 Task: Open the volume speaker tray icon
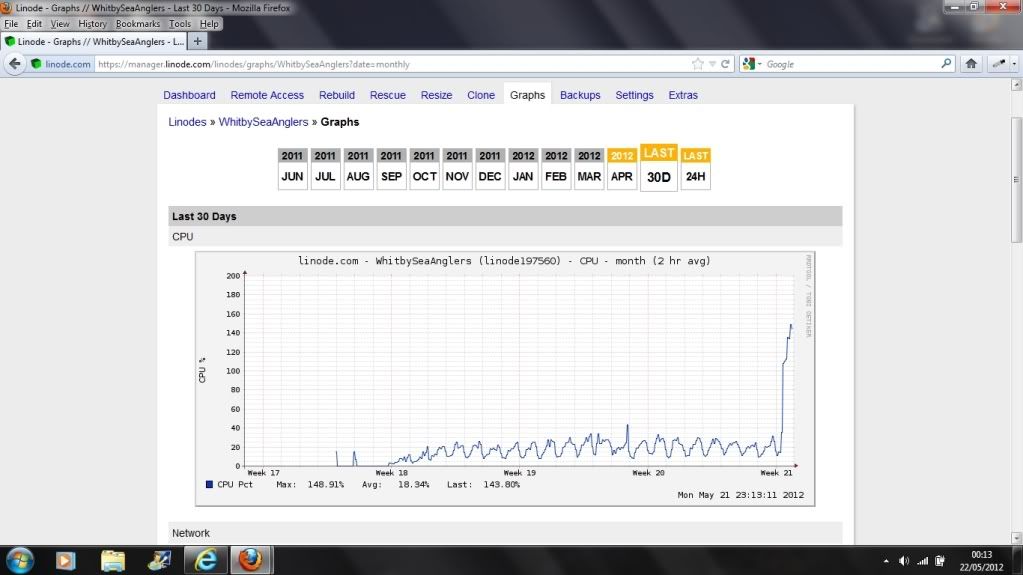[x=904, y=561]
